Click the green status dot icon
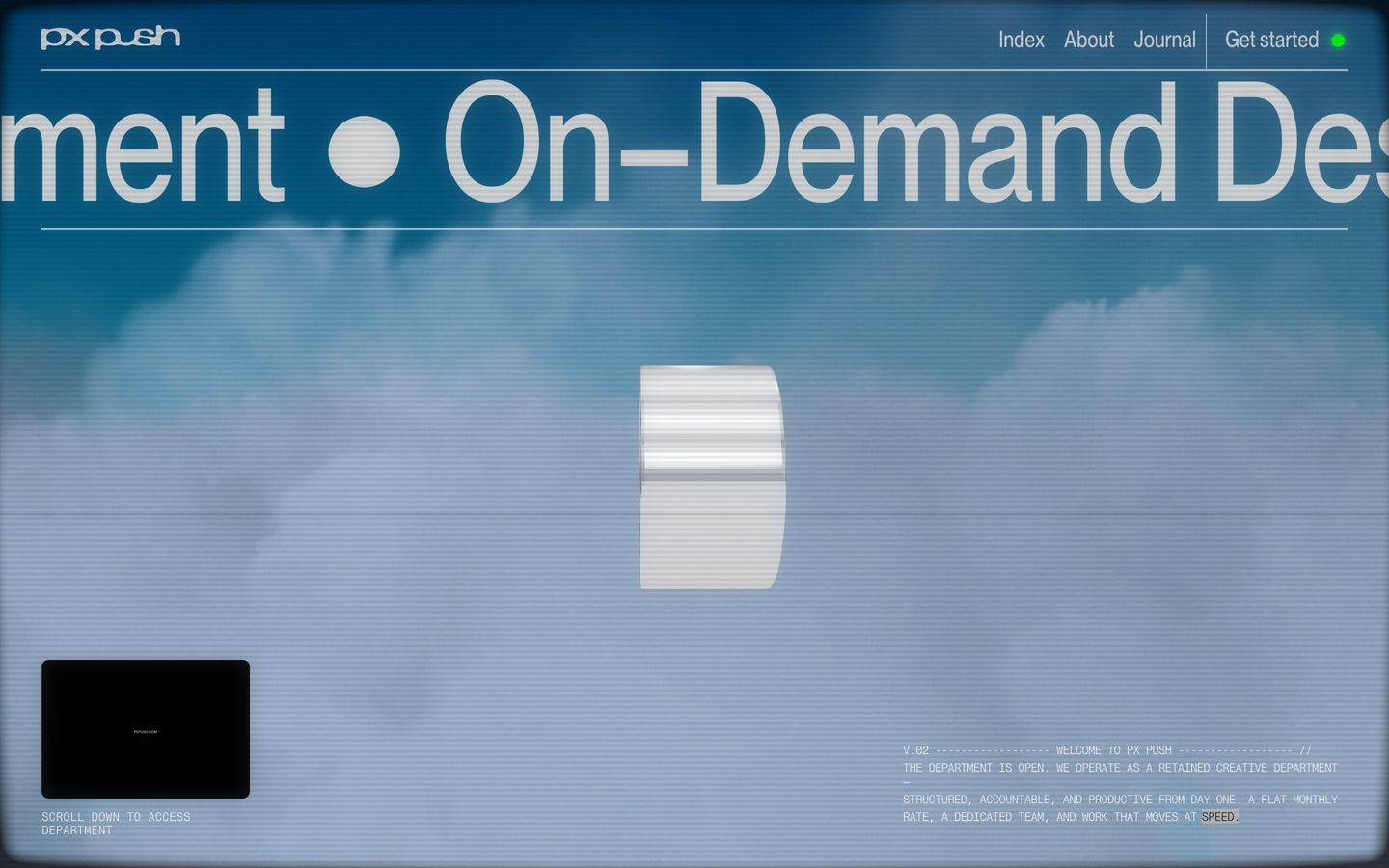The width and height of the screenshot is (1389, 868). 1338,41
